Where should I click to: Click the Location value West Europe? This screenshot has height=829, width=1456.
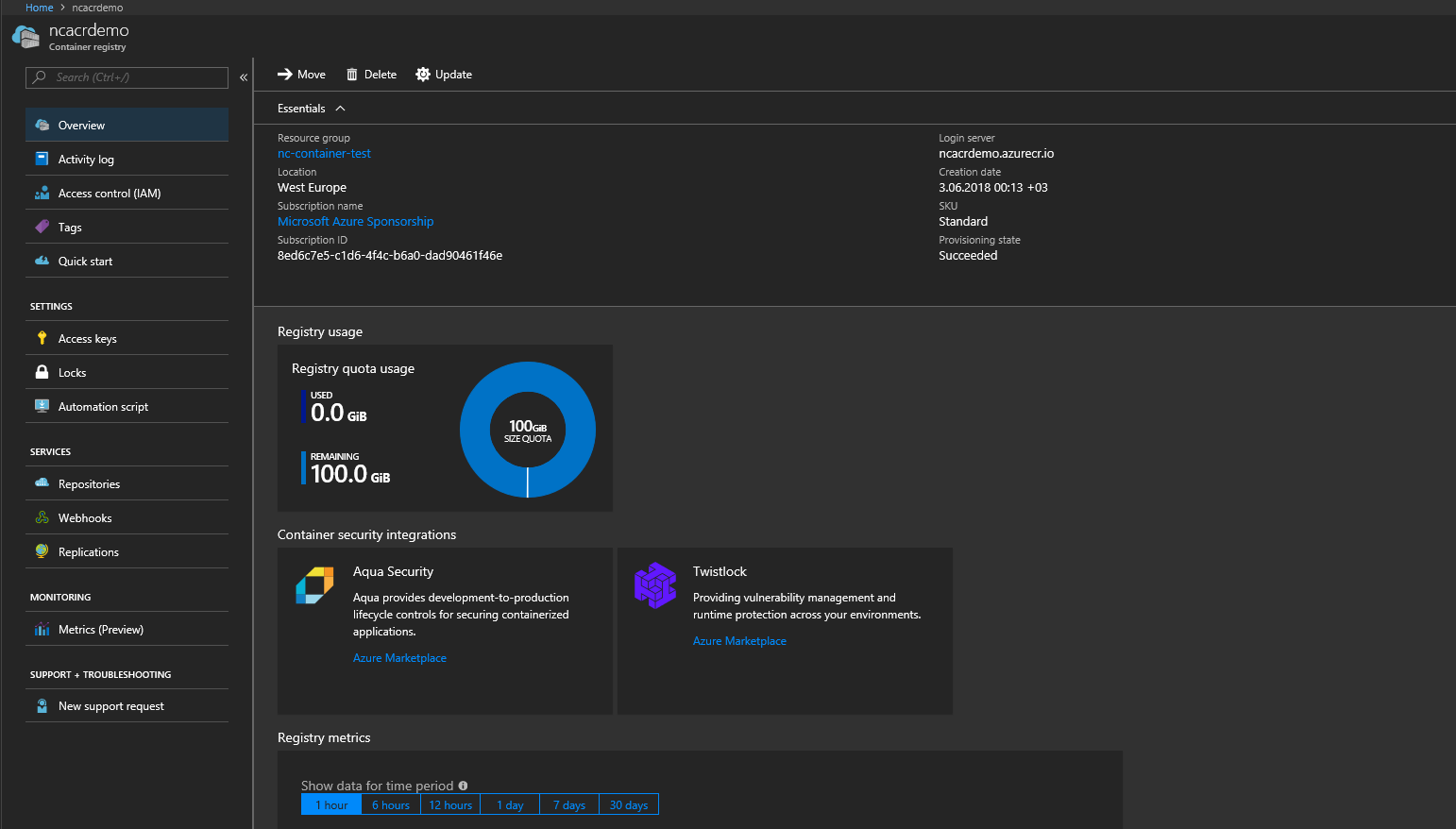pyautogui.click(x=312, y=187)
